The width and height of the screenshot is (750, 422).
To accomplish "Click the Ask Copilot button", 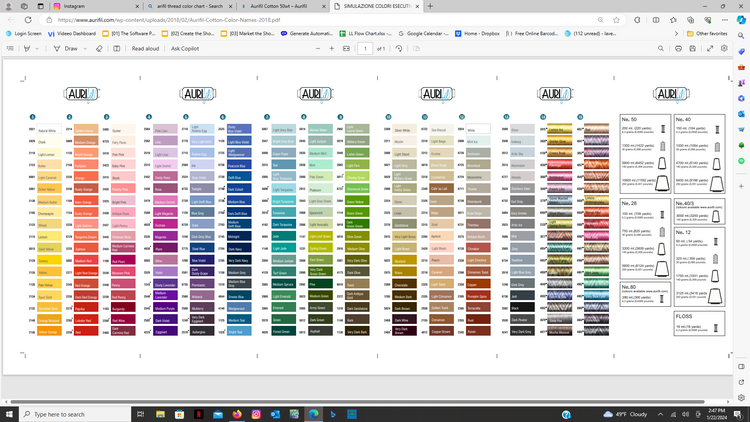I will click(x=187, y=48).
